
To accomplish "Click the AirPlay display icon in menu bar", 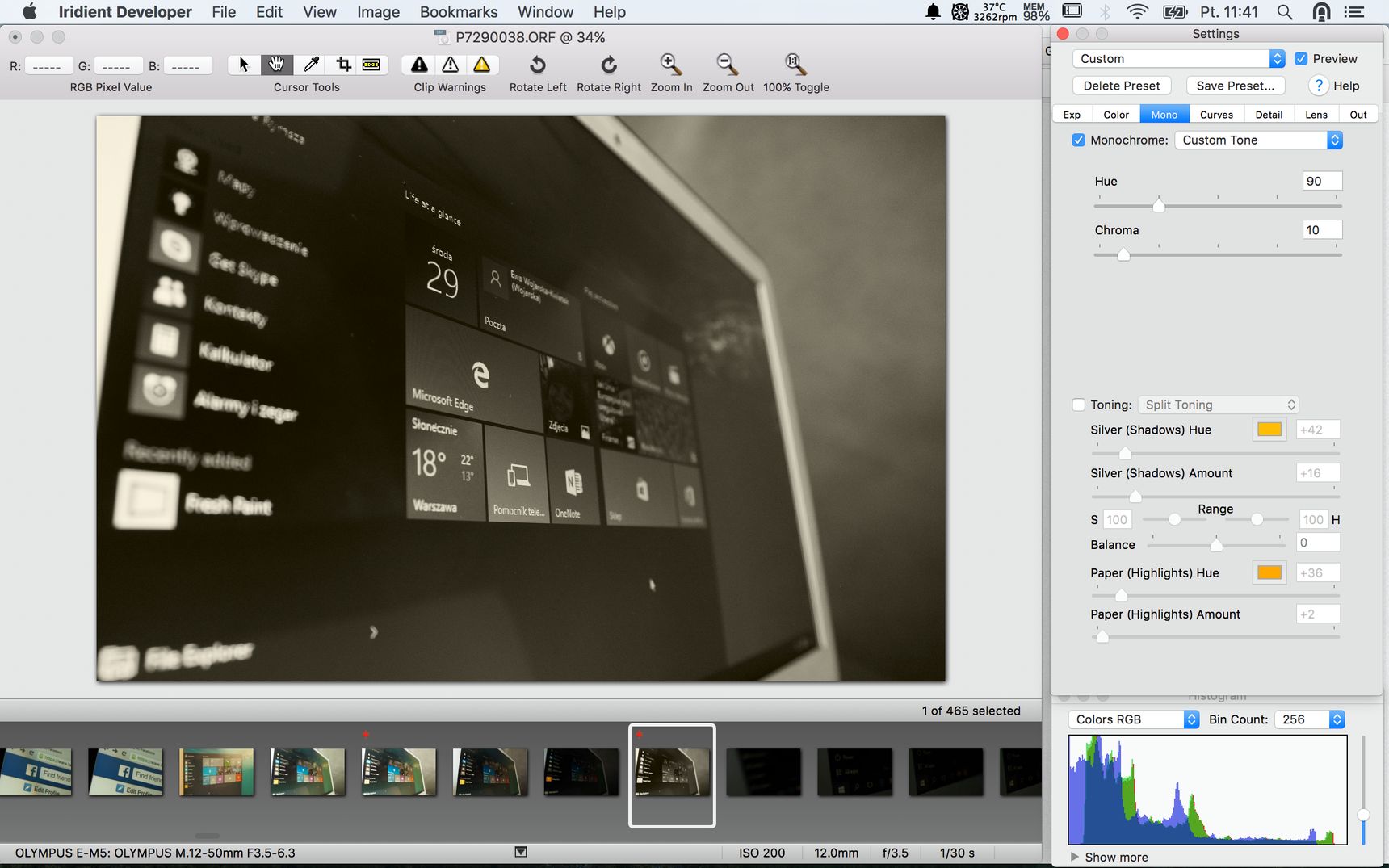I will [x=1072, y=11].
